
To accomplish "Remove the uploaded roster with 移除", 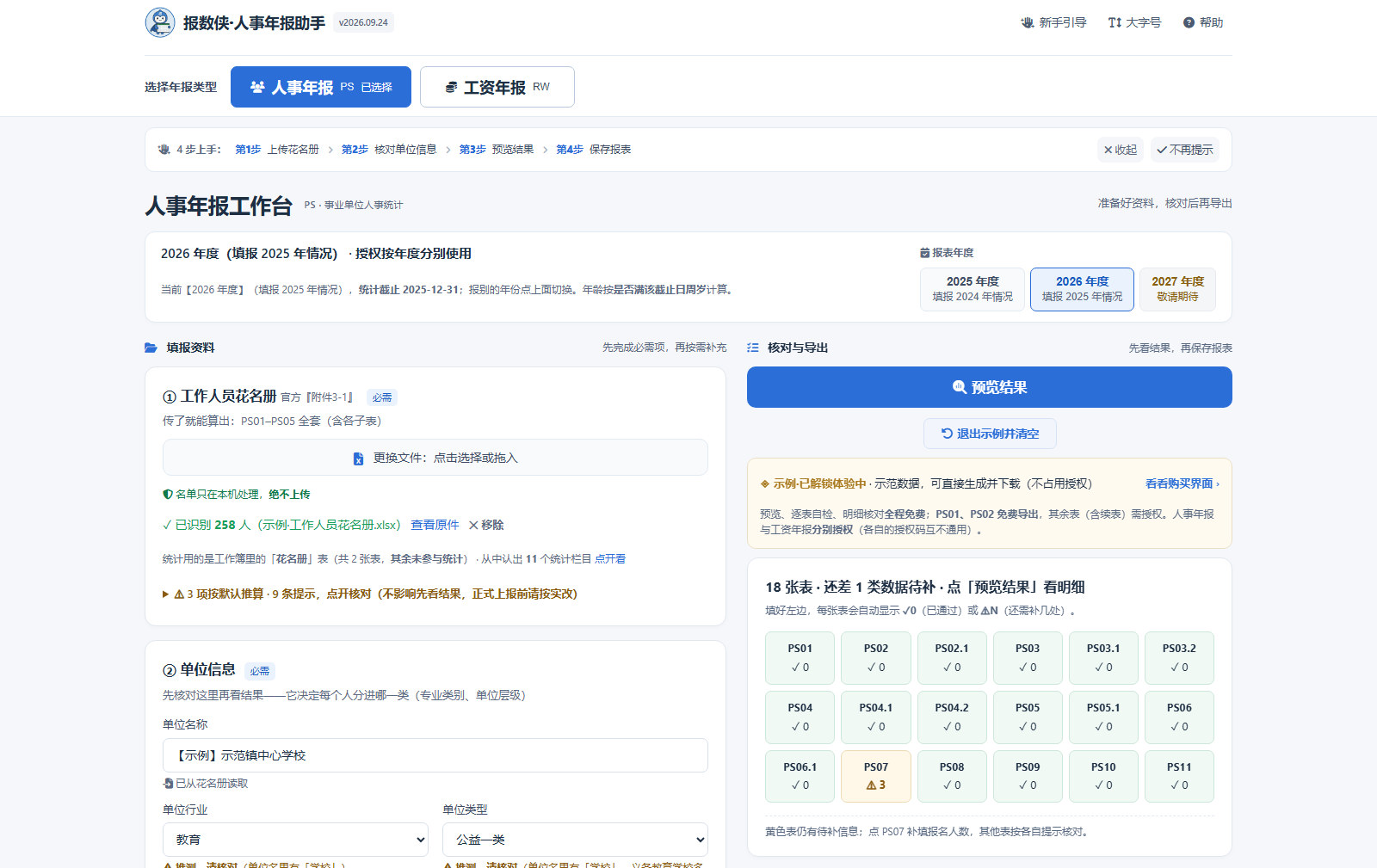I will [x=486, y=525].
